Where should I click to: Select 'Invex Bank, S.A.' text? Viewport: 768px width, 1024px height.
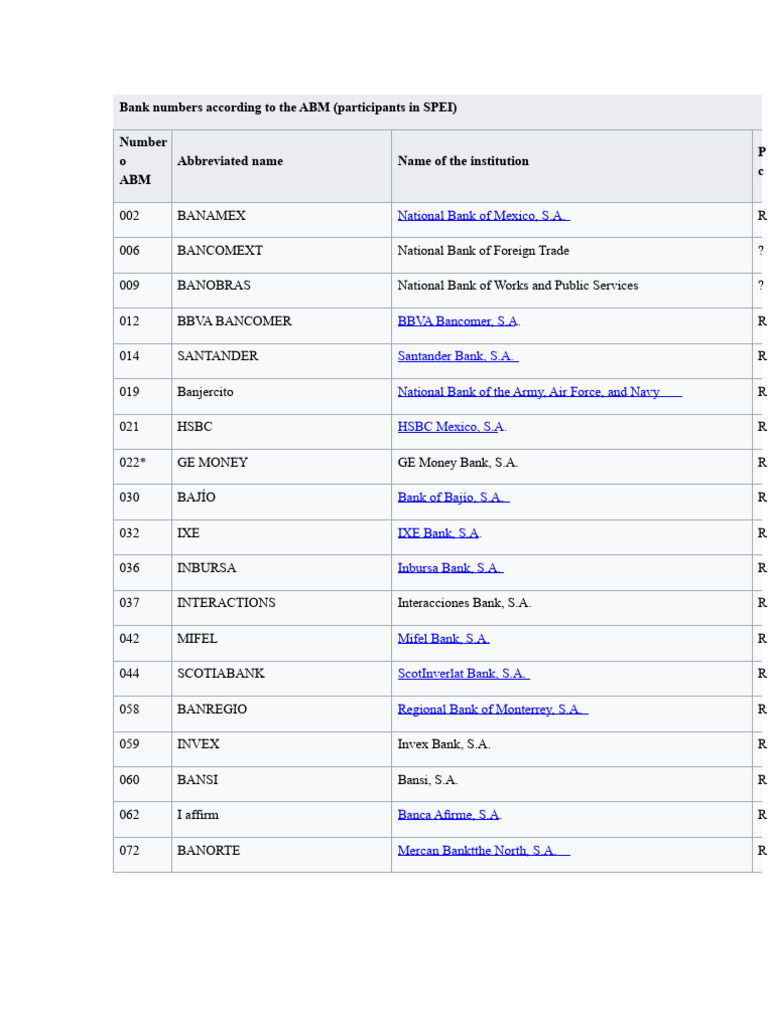(x=444, y=744)
